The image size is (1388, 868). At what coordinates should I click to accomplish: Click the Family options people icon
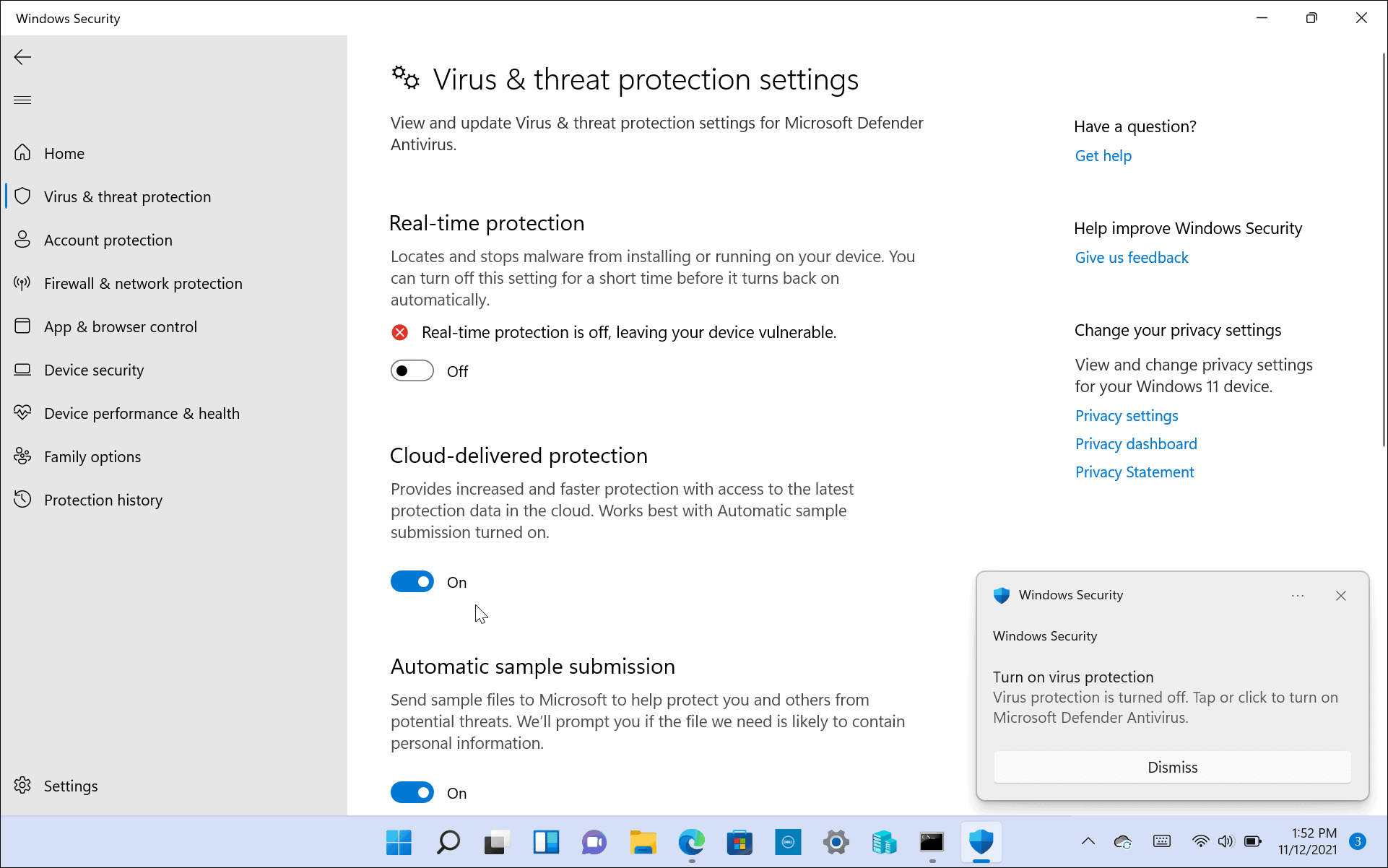pyautogui.click(x=23, y=456)
